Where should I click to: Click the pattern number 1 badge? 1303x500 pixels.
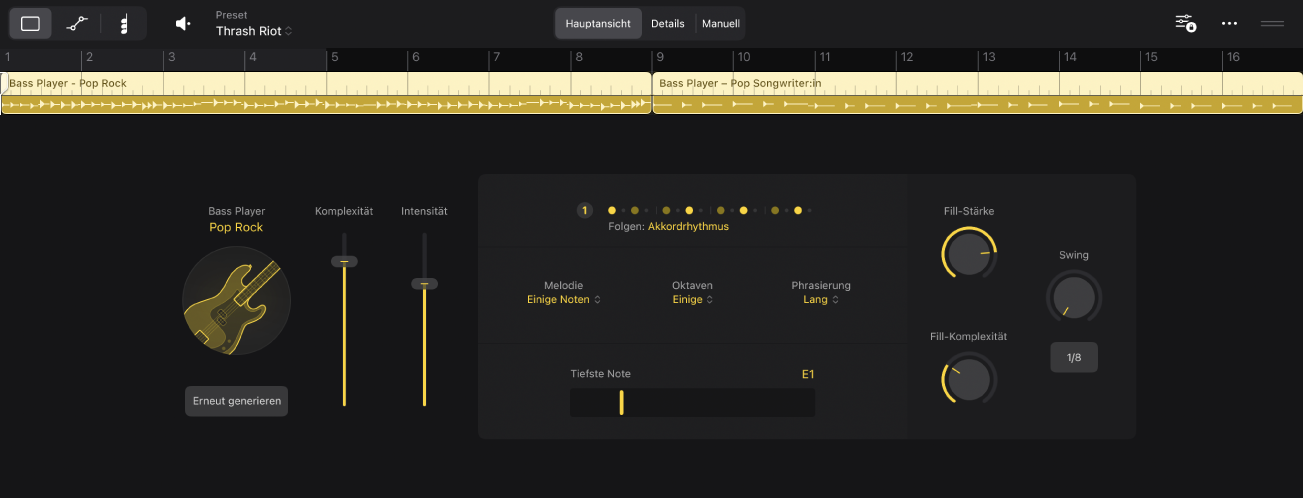[x=585, y=211]
